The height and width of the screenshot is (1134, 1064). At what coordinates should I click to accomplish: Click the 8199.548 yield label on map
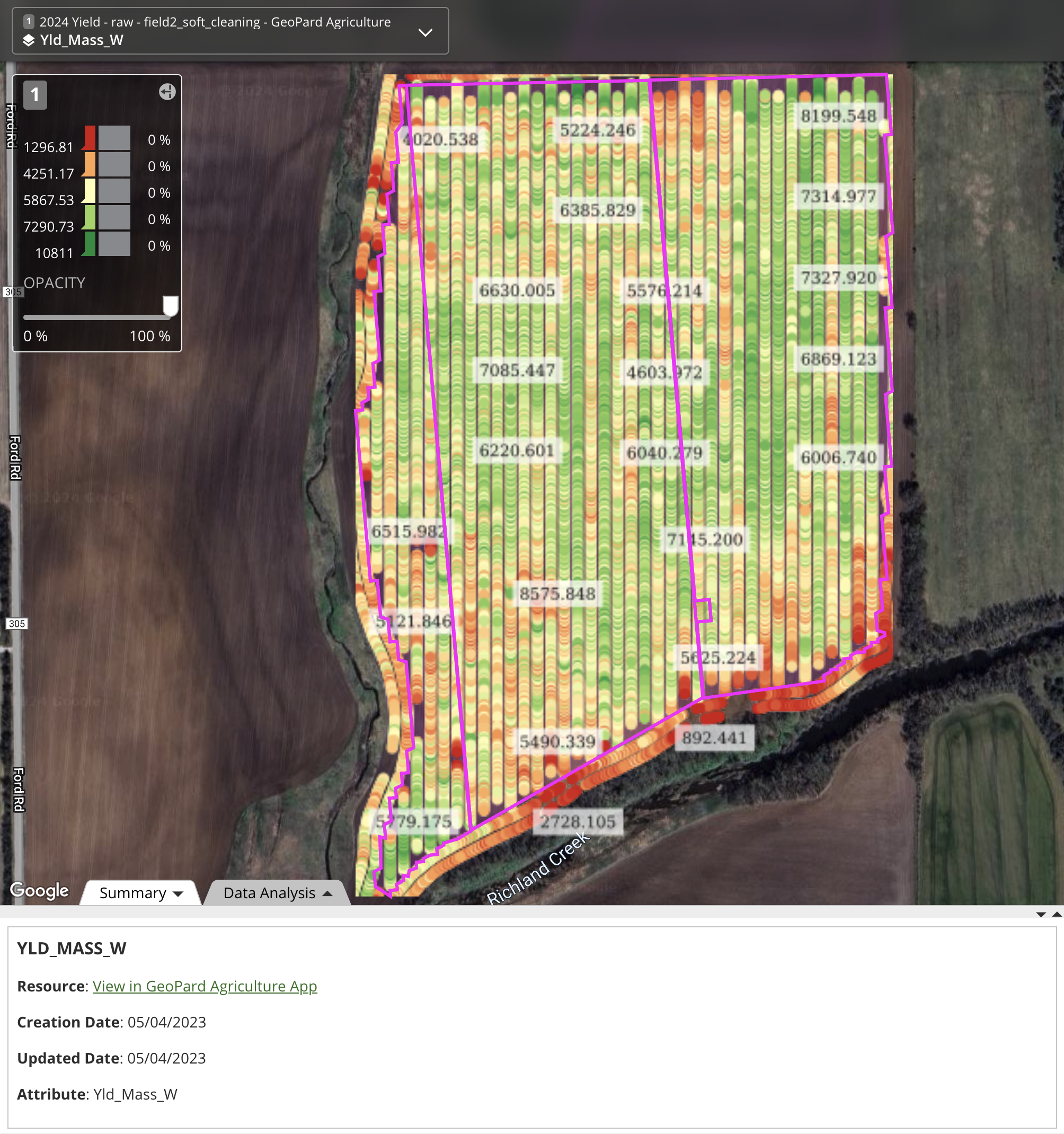coord(838,117)
